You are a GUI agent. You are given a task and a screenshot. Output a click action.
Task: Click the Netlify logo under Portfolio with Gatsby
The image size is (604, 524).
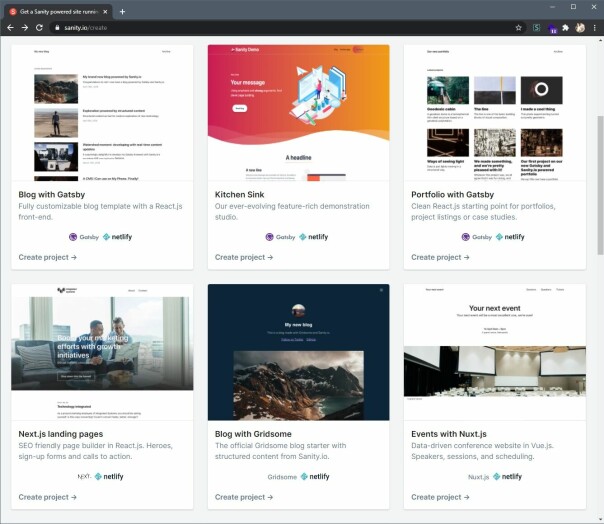pyautogui.click(x=510, y=237)
